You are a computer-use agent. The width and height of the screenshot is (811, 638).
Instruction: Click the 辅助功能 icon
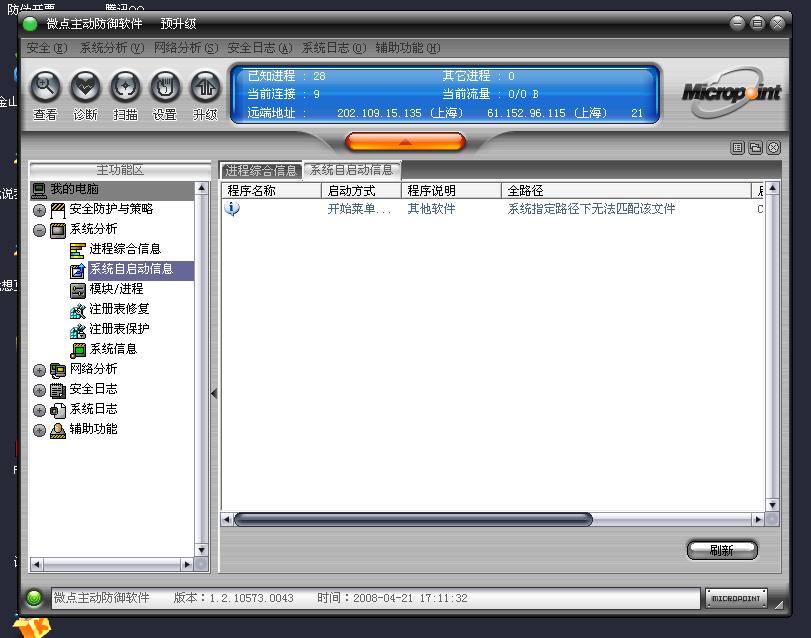coord(57,430)
